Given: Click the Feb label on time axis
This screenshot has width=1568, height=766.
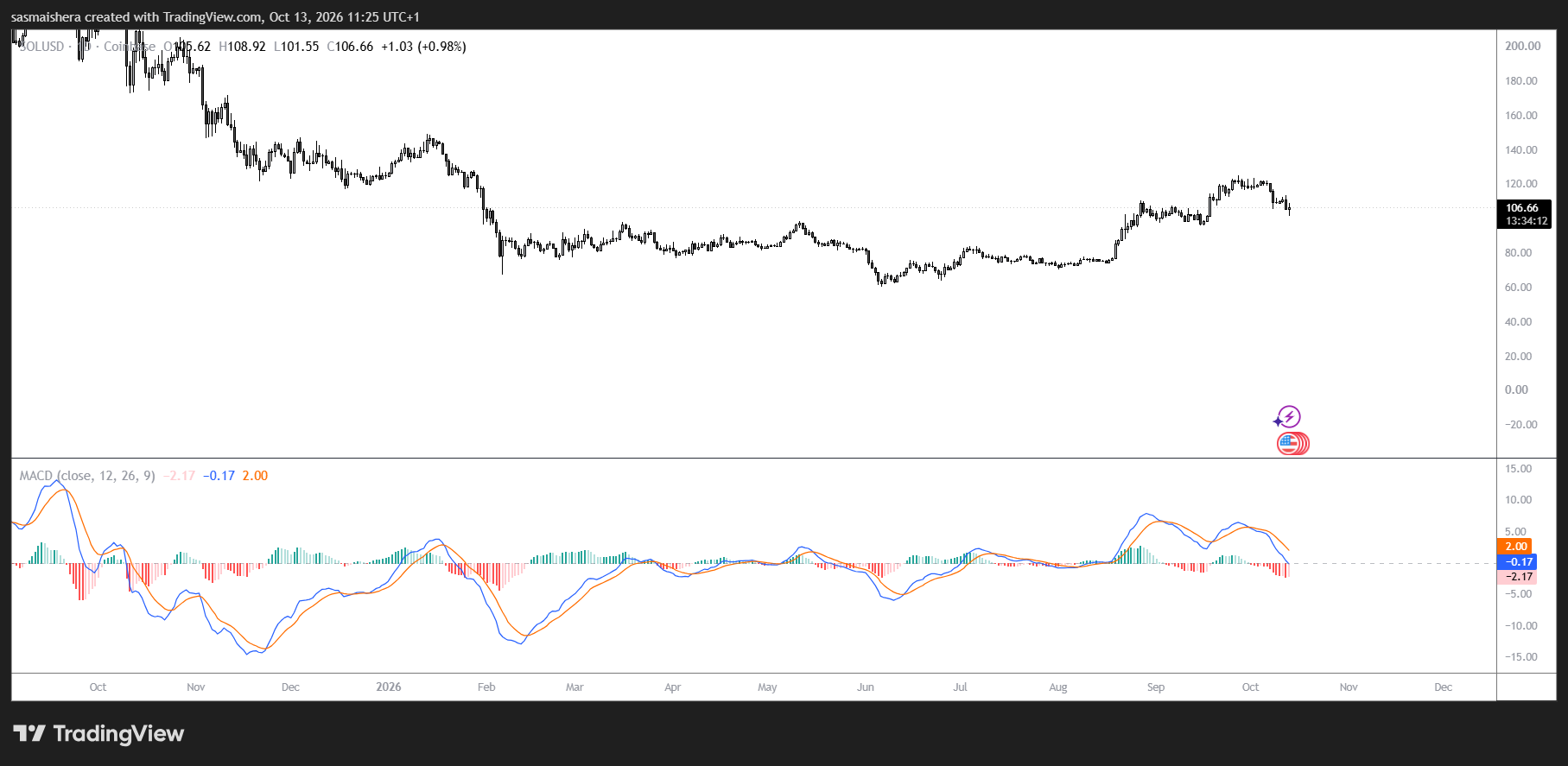Looking at the screenshot, I should tap(486, 687).
